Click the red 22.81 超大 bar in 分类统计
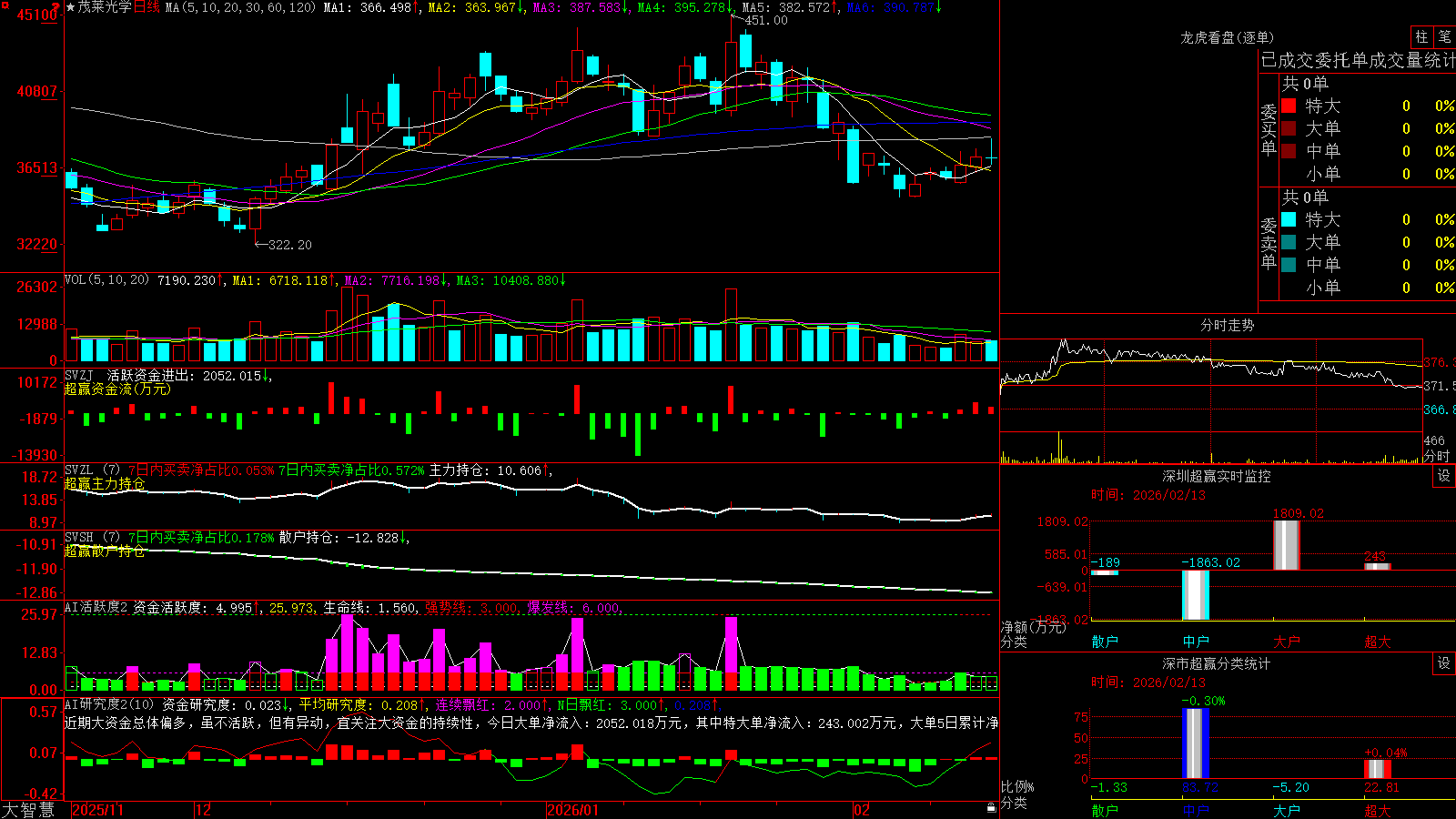 [1377, 769]
